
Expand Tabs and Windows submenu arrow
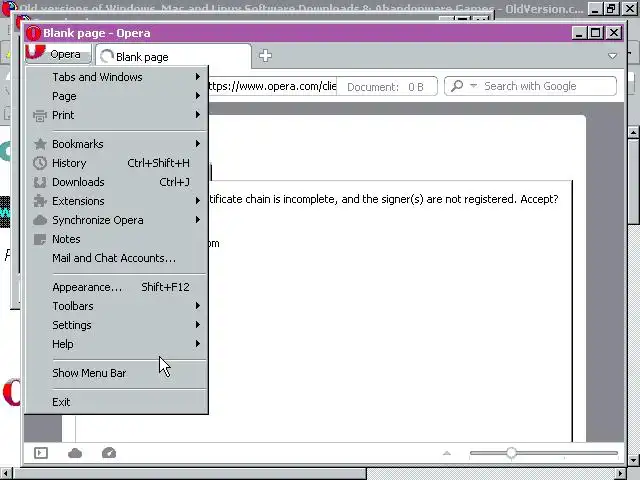pyautogui.click(x=198, y=76)
